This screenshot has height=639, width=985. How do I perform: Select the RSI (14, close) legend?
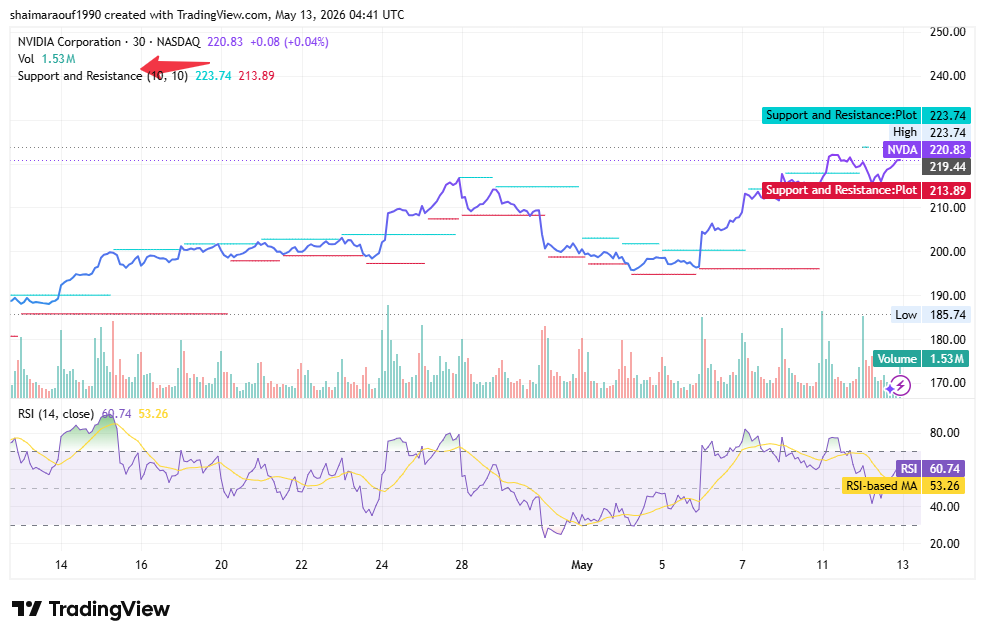tap(56, 414)
